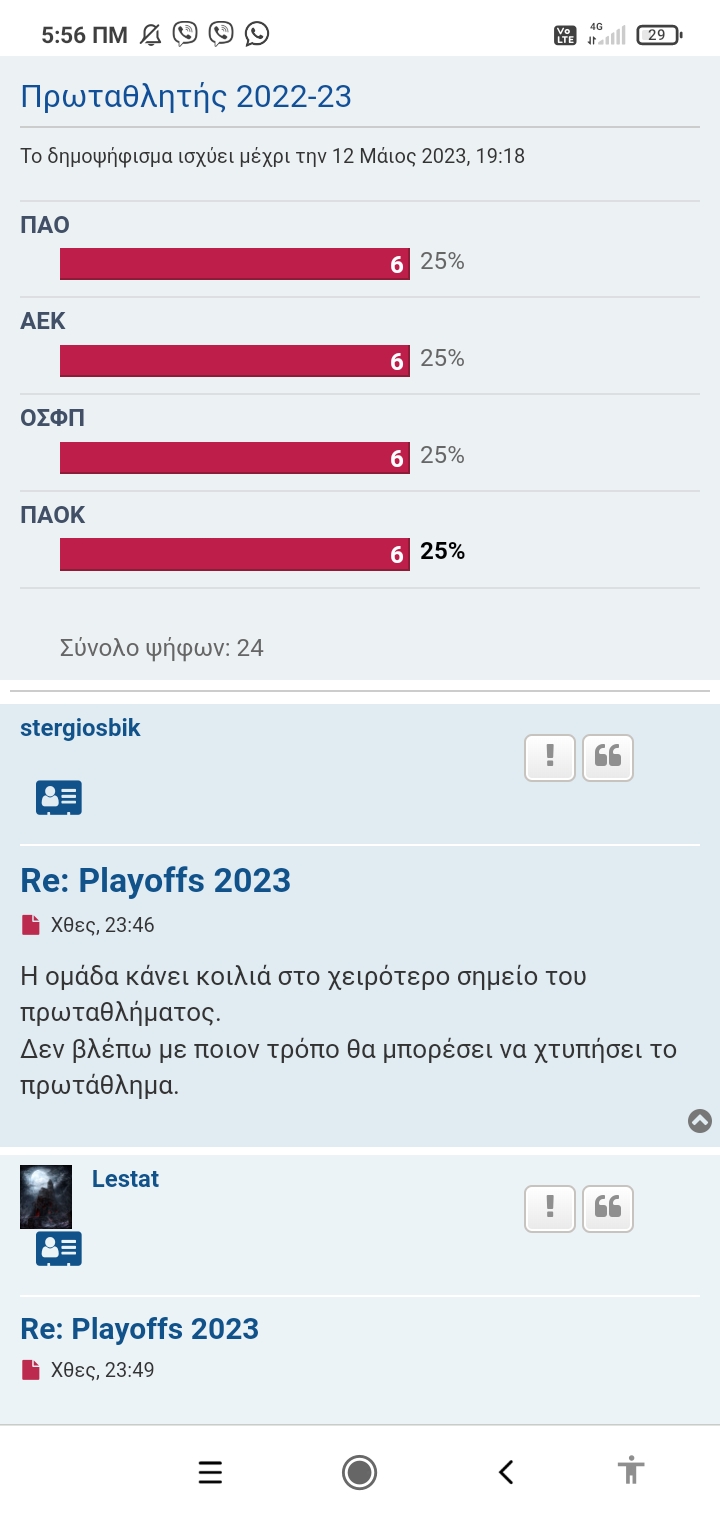Open stergiosbik's username link
This screenshot has width=720, height=1520.
80,728
